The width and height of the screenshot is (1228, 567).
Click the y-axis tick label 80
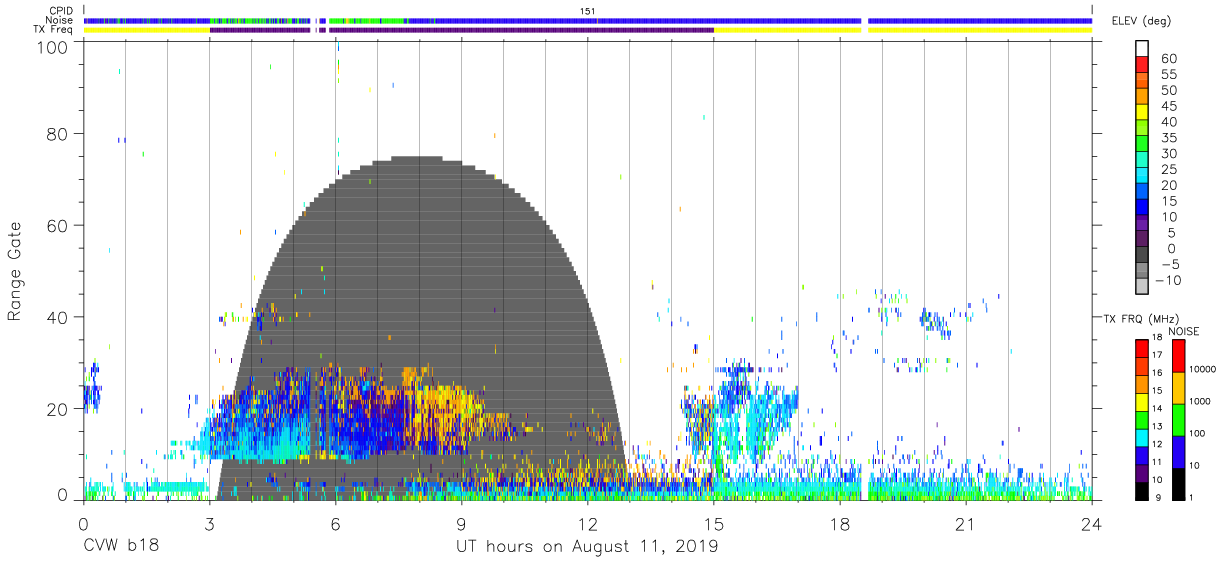pyautogui.click(x=59, y=133)
